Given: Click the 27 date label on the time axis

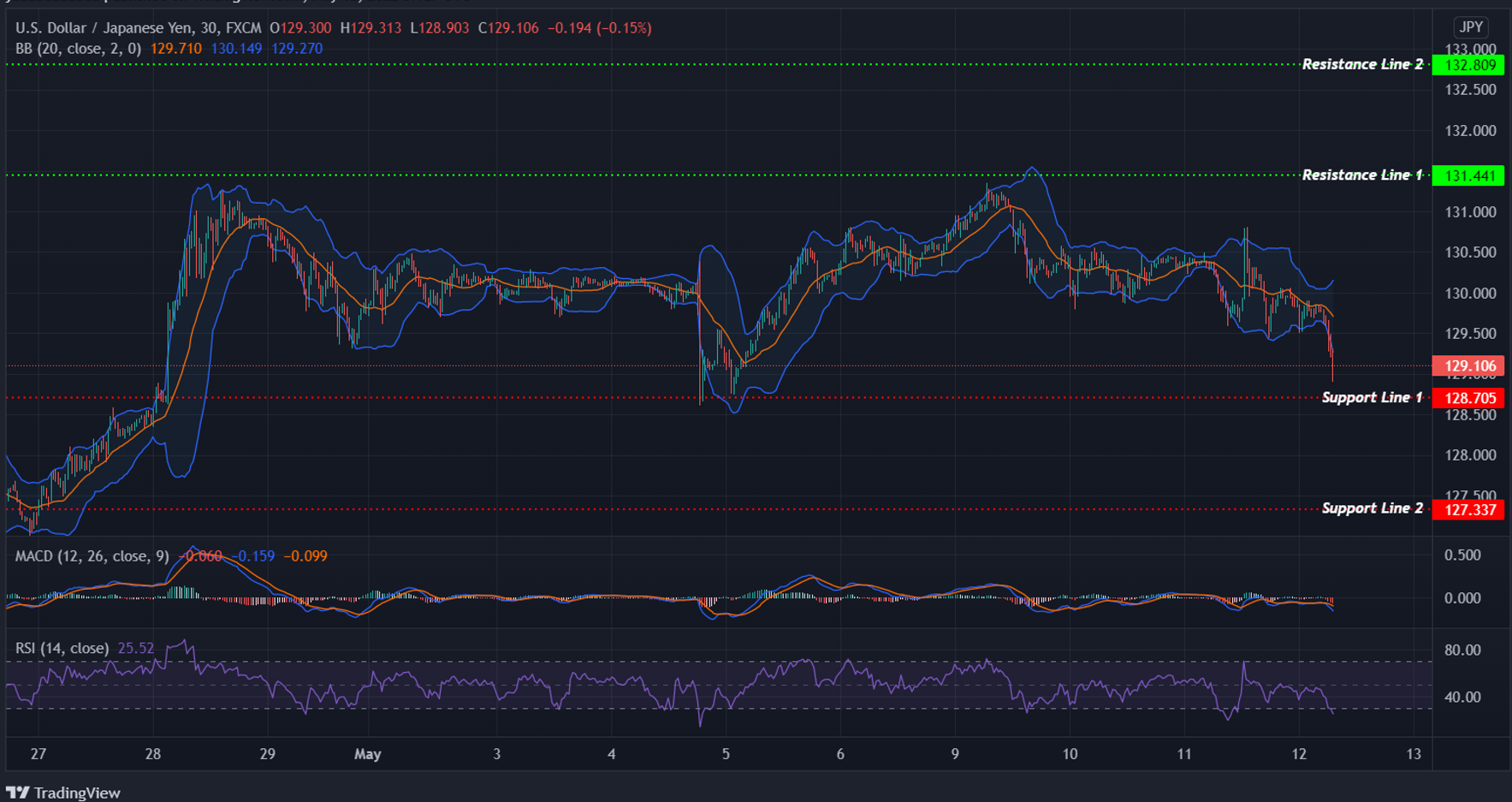Looking at the screenshot, I should 37,754.
